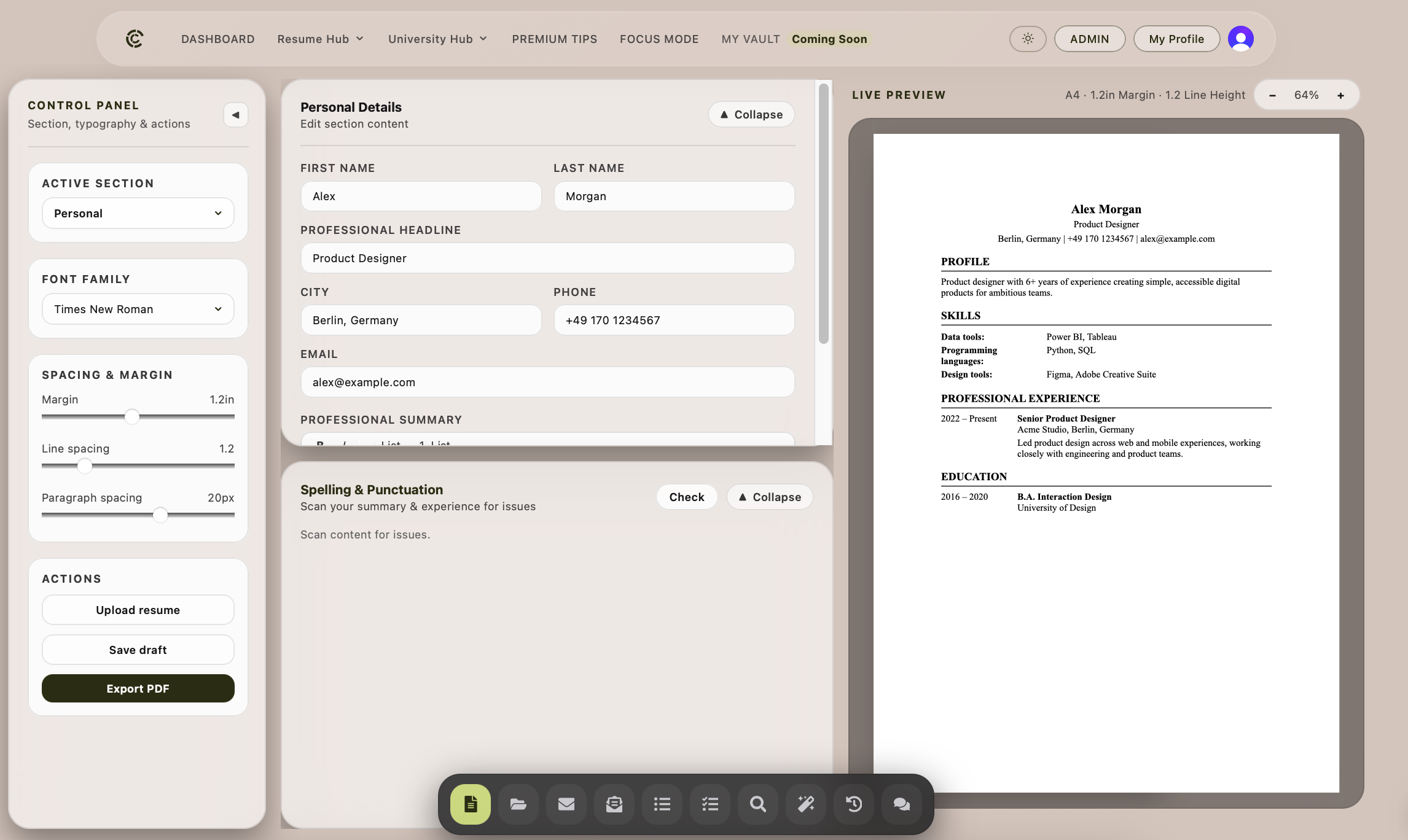Click Upload resume

point(138,610)
